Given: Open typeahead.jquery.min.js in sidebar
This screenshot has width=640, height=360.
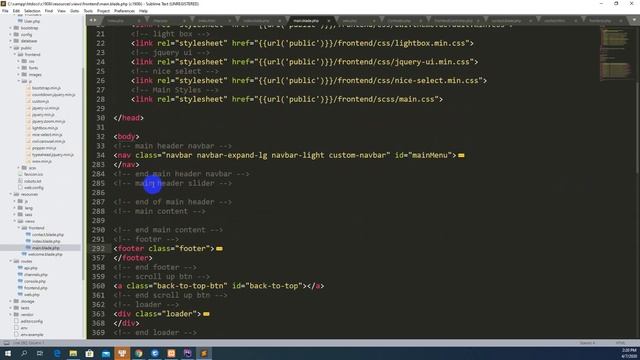Looking at the screenshot, I should tap(53, 155).
